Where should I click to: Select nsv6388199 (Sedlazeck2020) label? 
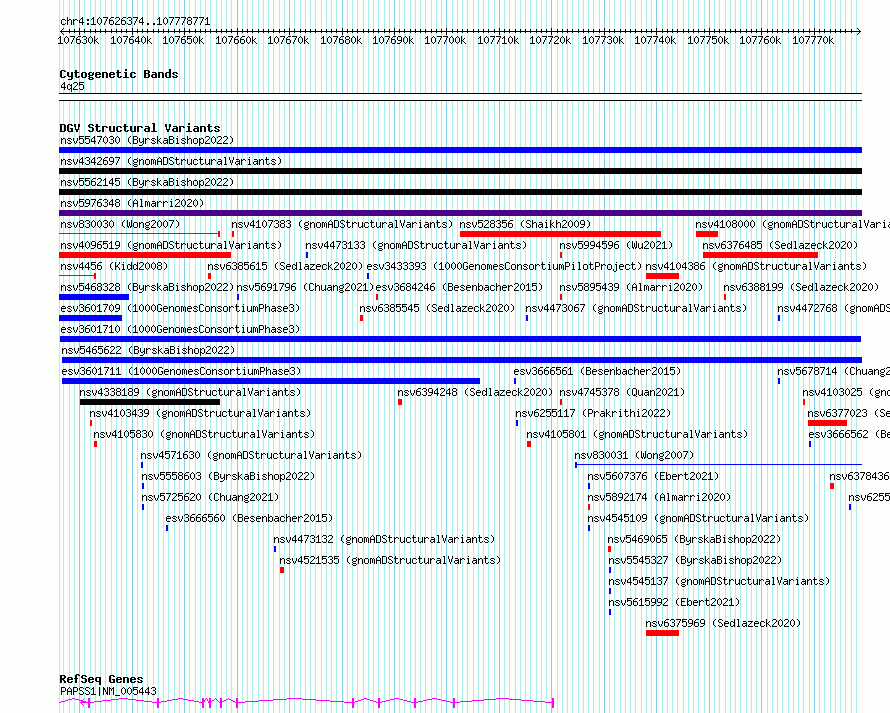click(801, 287)
